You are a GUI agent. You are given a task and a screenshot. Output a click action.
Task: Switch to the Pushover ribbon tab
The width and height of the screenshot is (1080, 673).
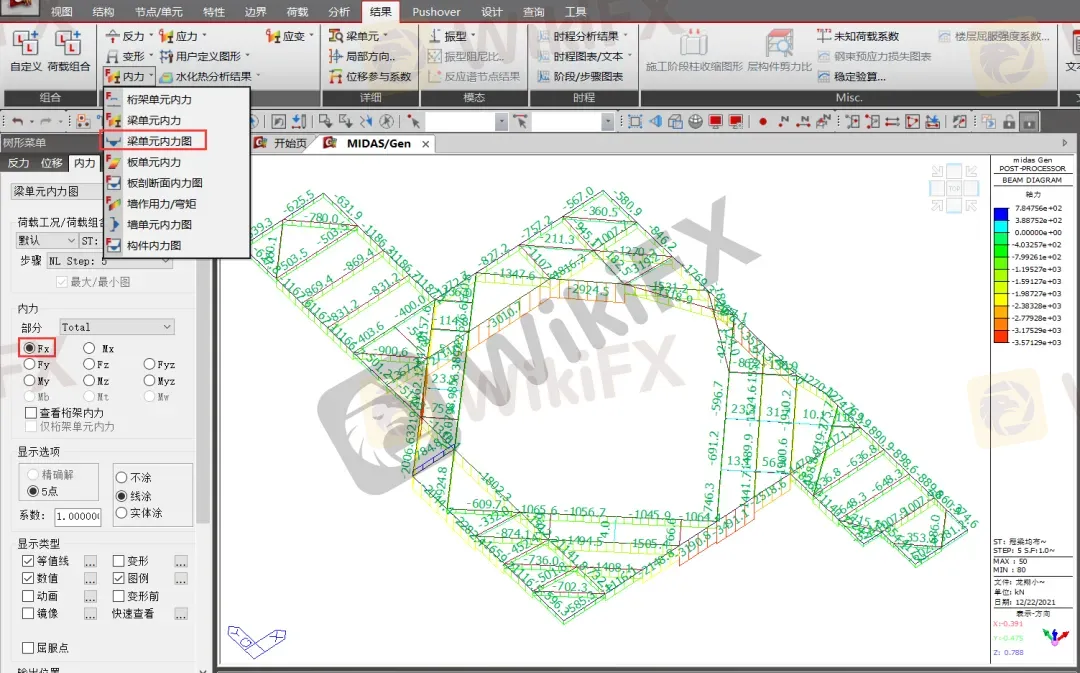point(437,12)
